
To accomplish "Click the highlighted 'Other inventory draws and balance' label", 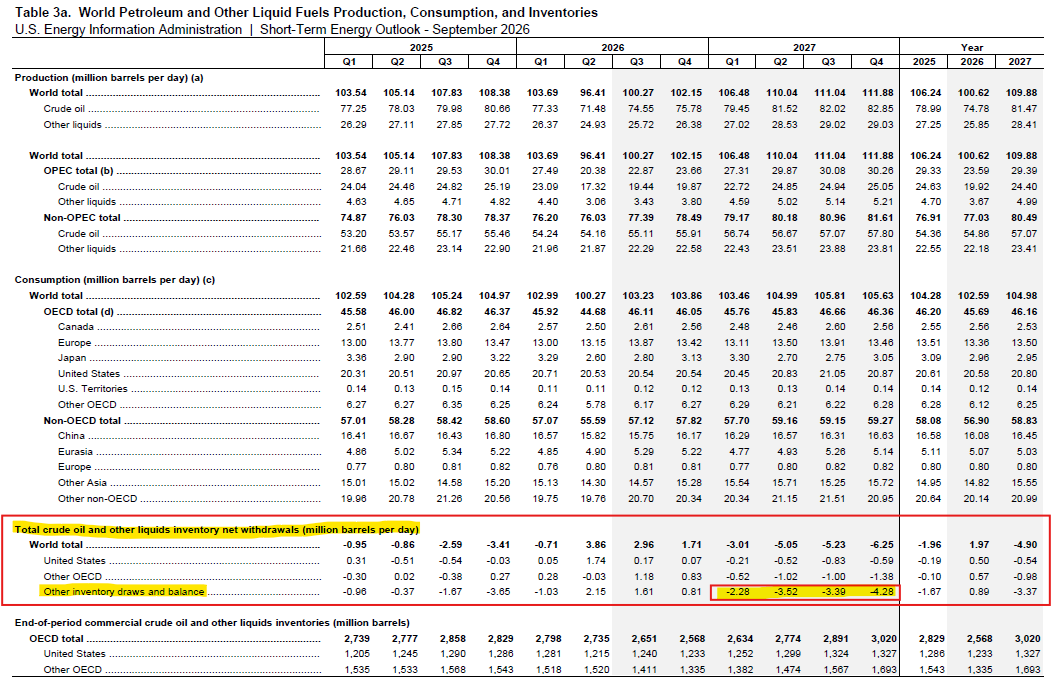I will point(123,591).
